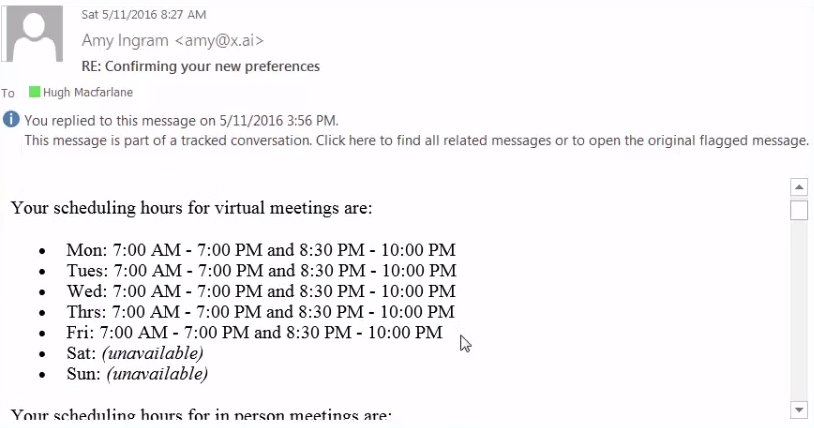Click the 'Sun: (unavailable)' line

point(136,374)
